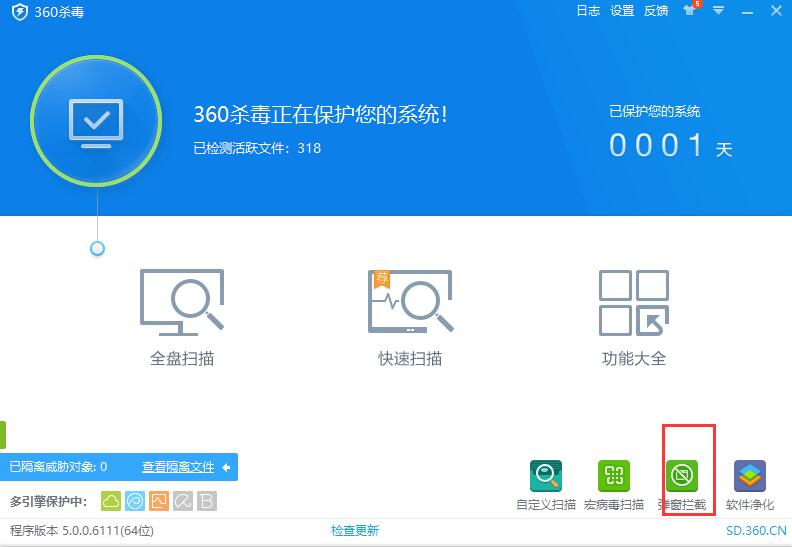Click the 360杀毒正在保护您的系统 headline

tap(320, 114)
